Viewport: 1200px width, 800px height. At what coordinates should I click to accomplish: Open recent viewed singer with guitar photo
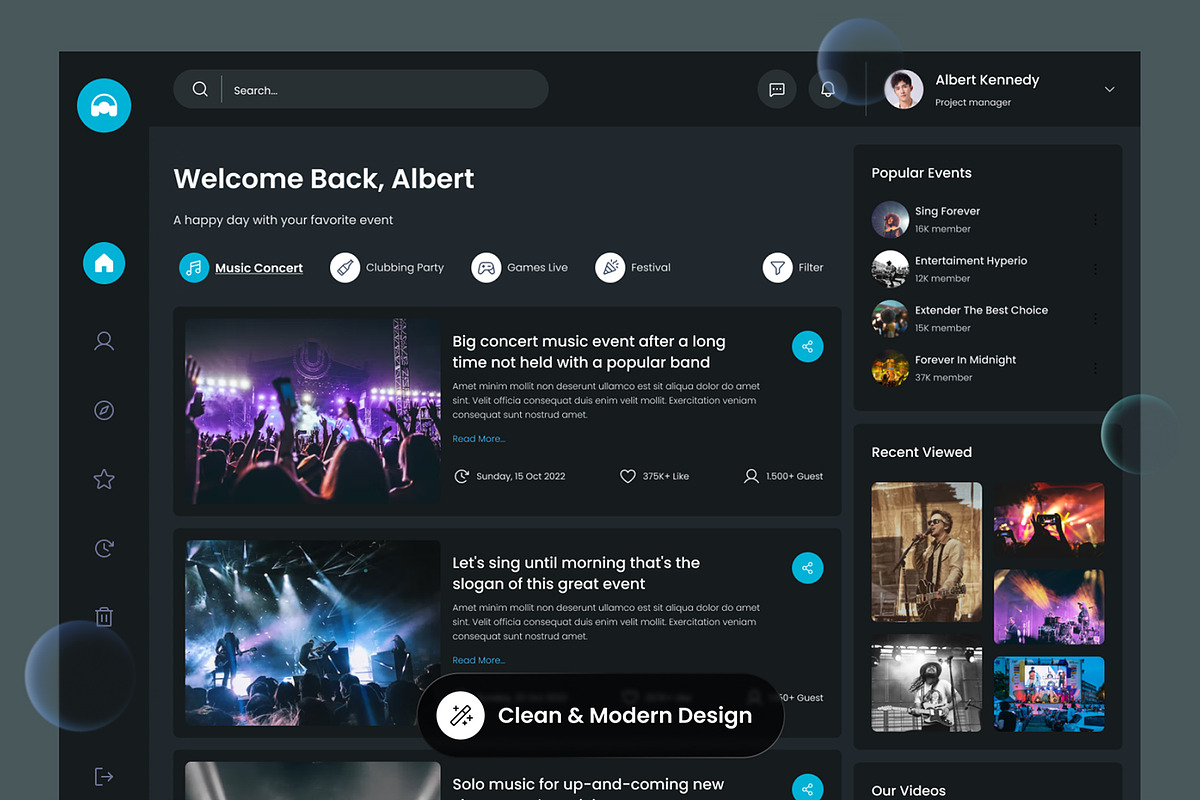click(x=927, y=552)
